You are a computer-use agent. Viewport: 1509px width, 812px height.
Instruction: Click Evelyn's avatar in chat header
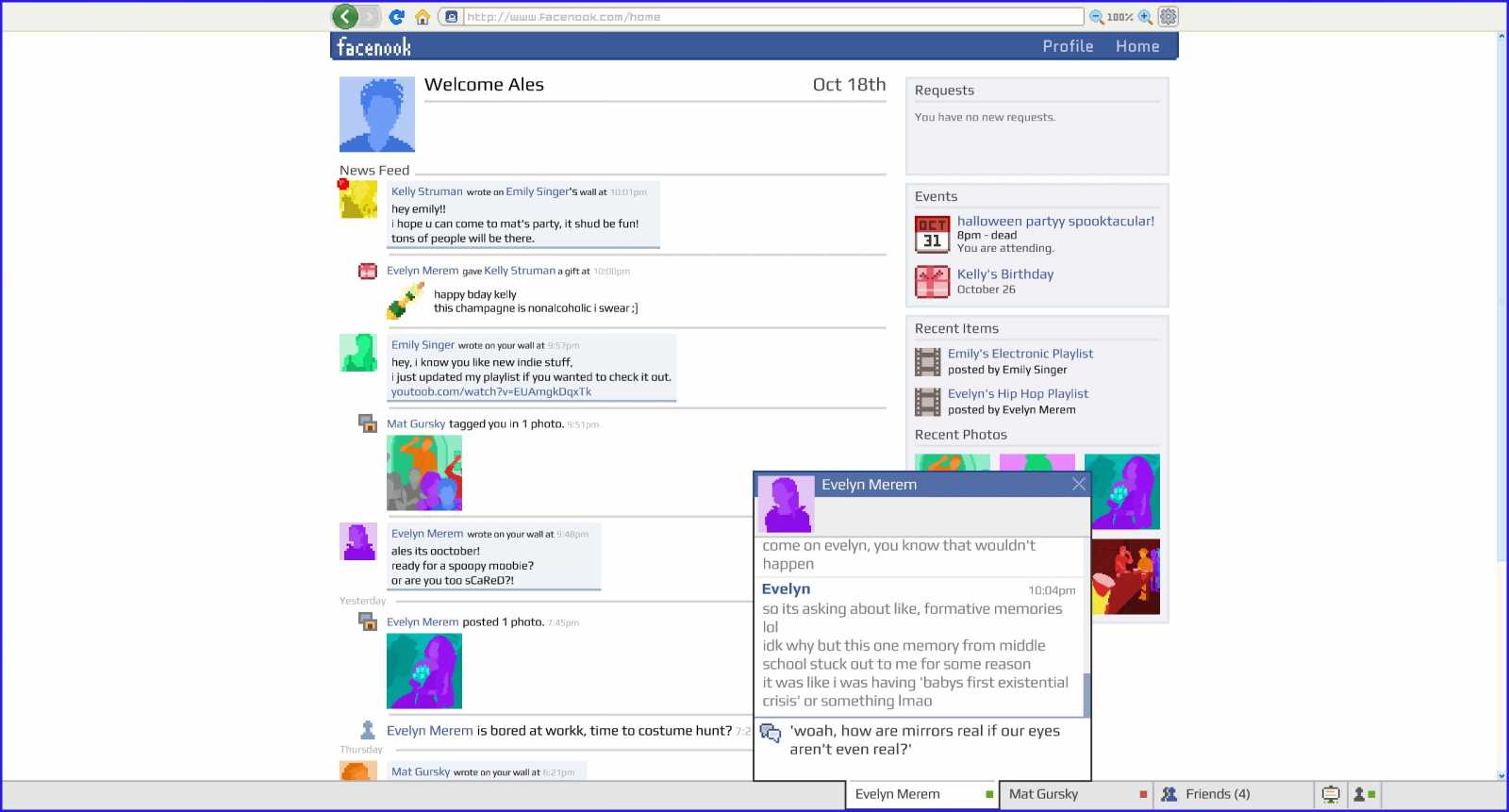pyautogui.click(x=787, y=504)
